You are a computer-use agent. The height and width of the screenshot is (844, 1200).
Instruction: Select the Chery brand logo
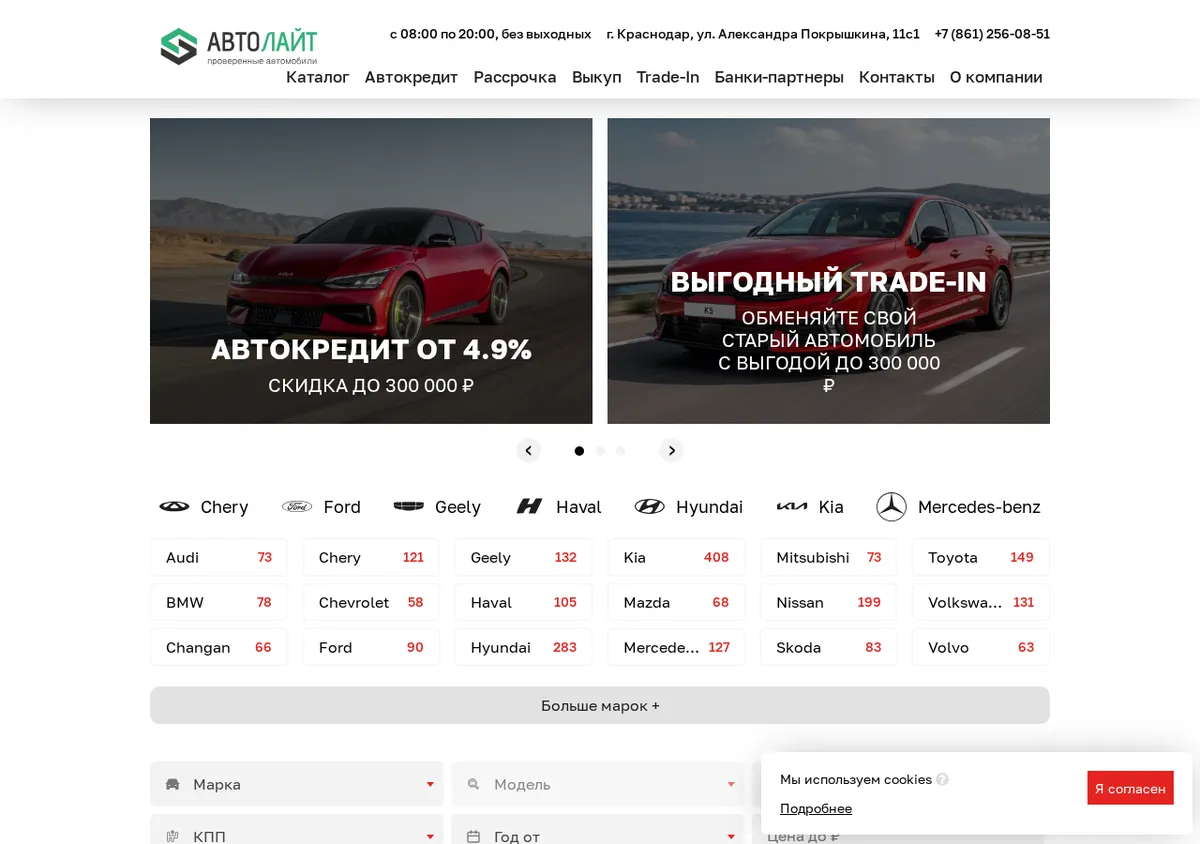174,507
